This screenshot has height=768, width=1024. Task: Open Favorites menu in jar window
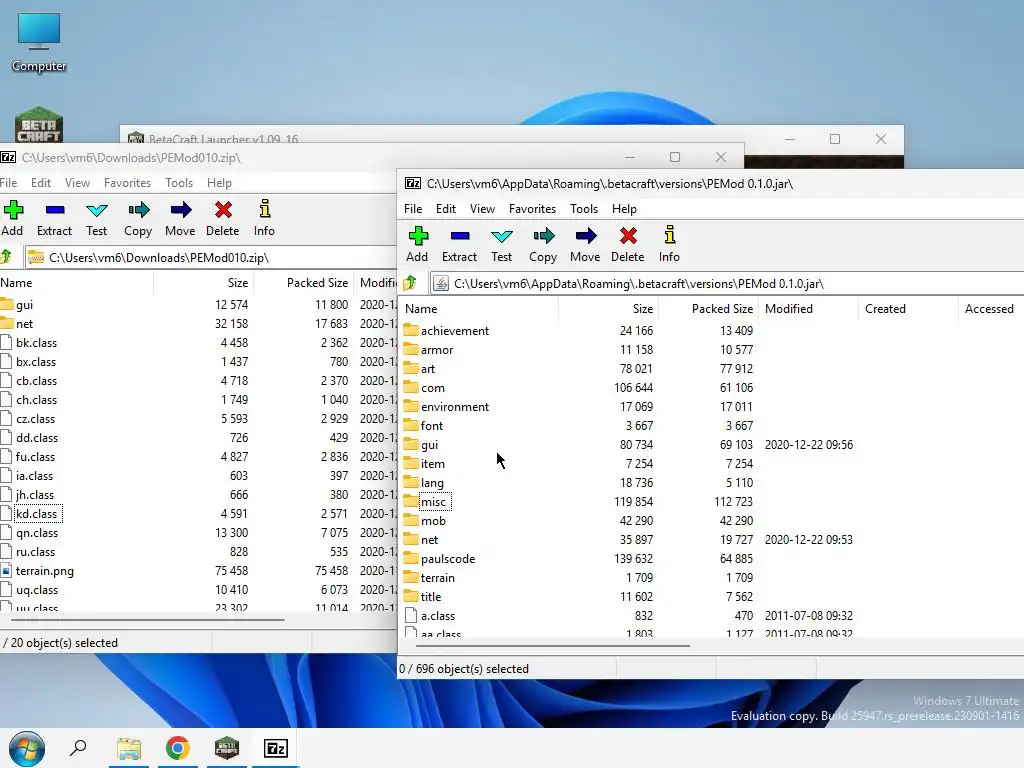pyautogui.click(x=532, y=209)
